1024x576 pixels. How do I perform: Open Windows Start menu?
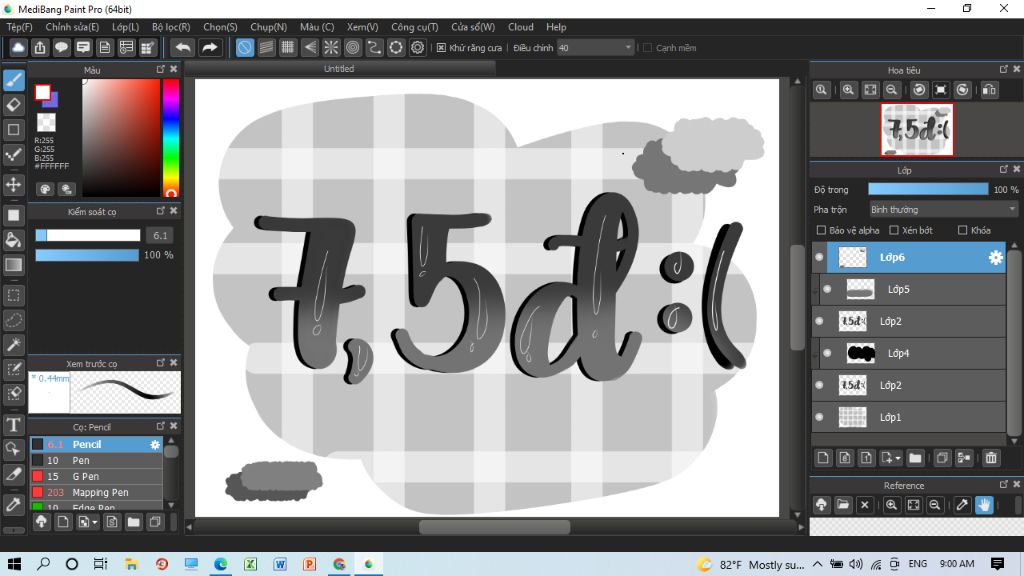point(14,564)
